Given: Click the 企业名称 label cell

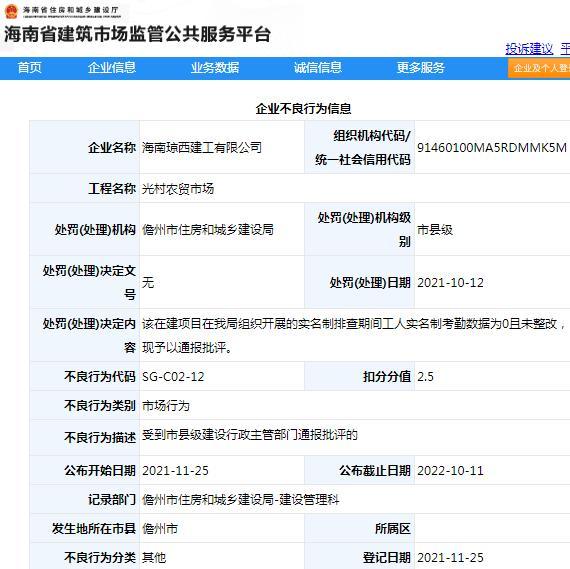Looking at the screenshot, I should [85, 147].
